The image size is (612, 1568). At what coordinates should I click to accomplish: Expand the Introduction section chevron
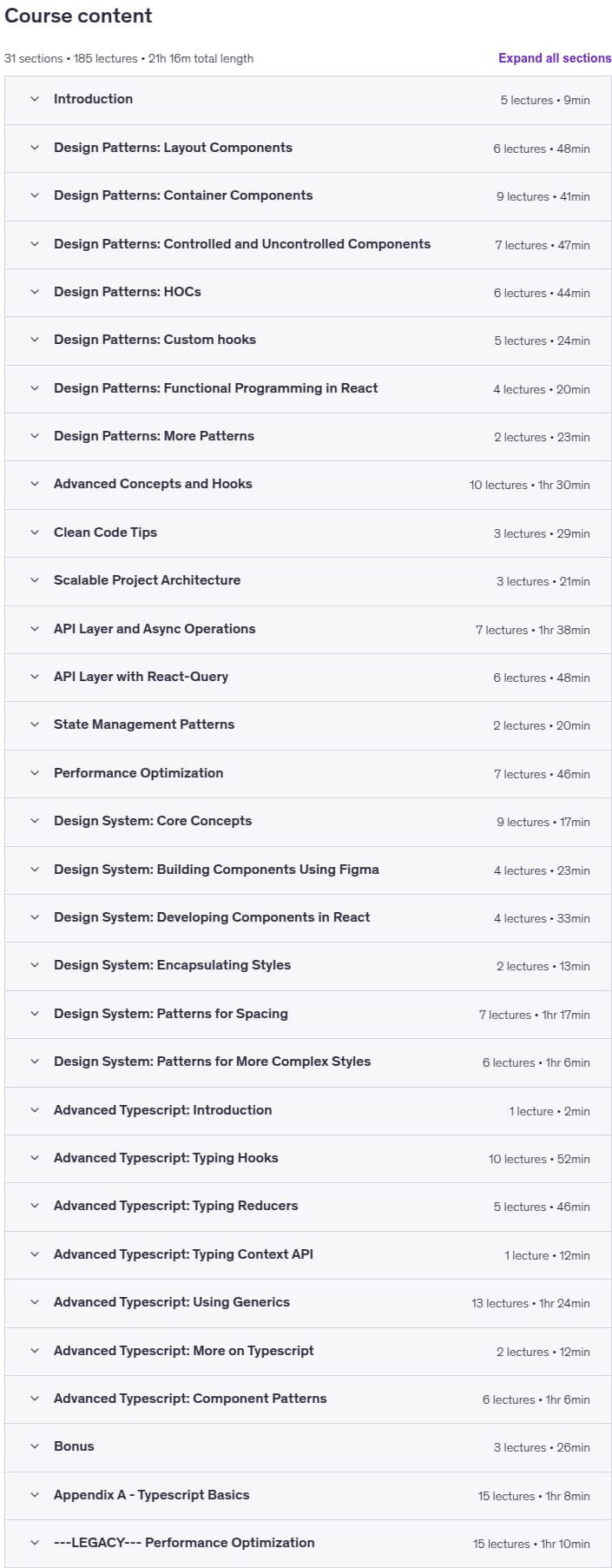[x=35, y=99]
